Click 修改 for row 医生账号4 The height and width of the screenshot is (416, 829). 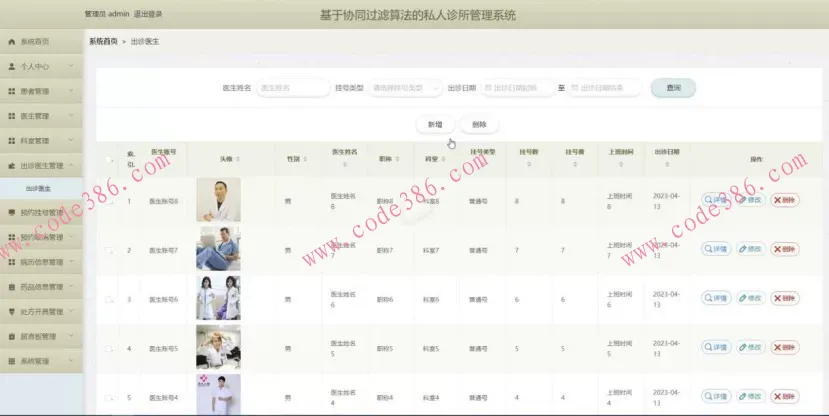coord(751,396)
